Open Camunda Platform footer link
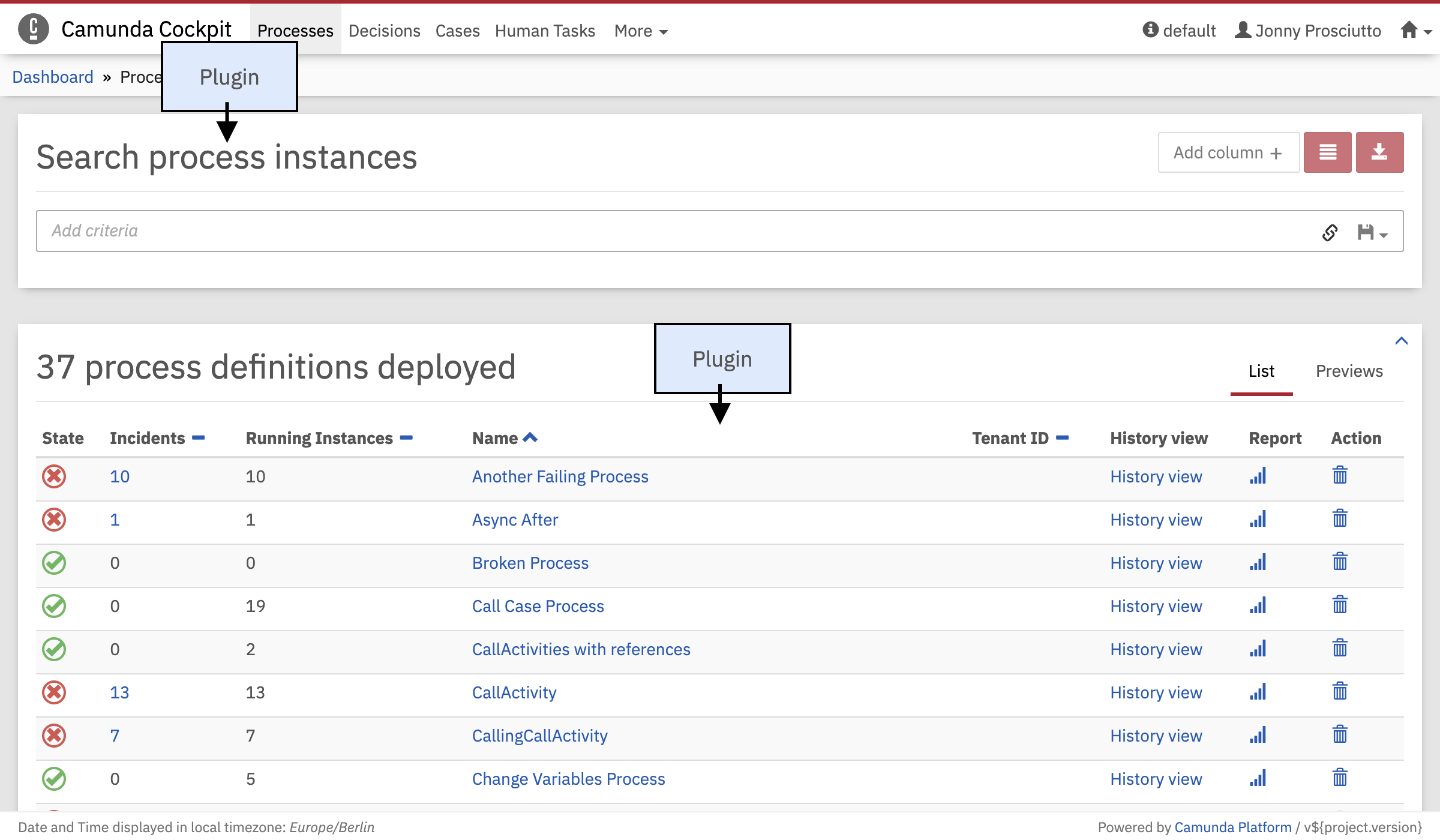Viewport: 1440px width, 840px height. pos(1233,827)
